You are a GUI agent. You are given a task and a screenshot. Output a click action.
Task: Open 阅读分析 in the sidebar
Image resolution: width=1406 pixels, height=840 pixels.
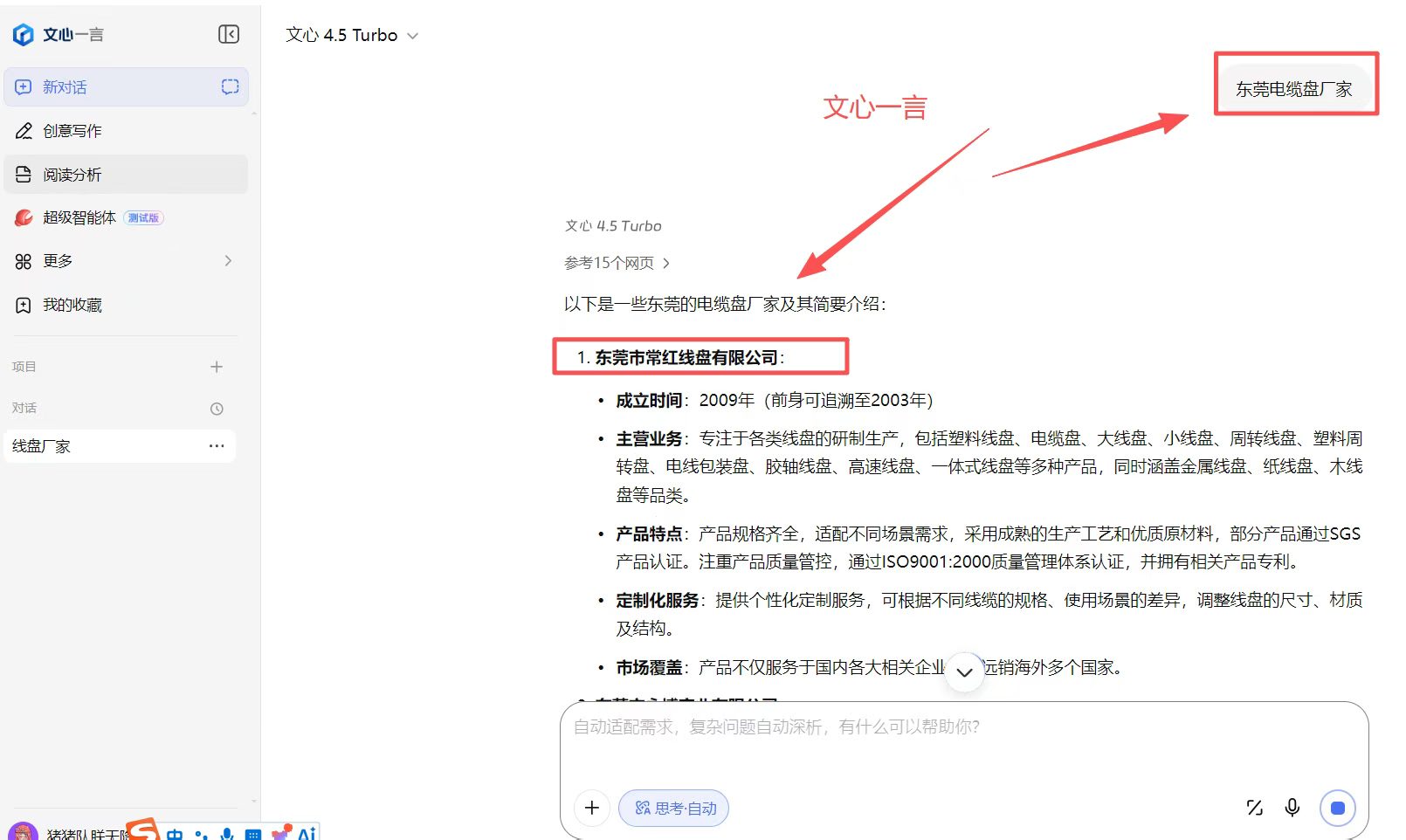(x=127, y=175)
